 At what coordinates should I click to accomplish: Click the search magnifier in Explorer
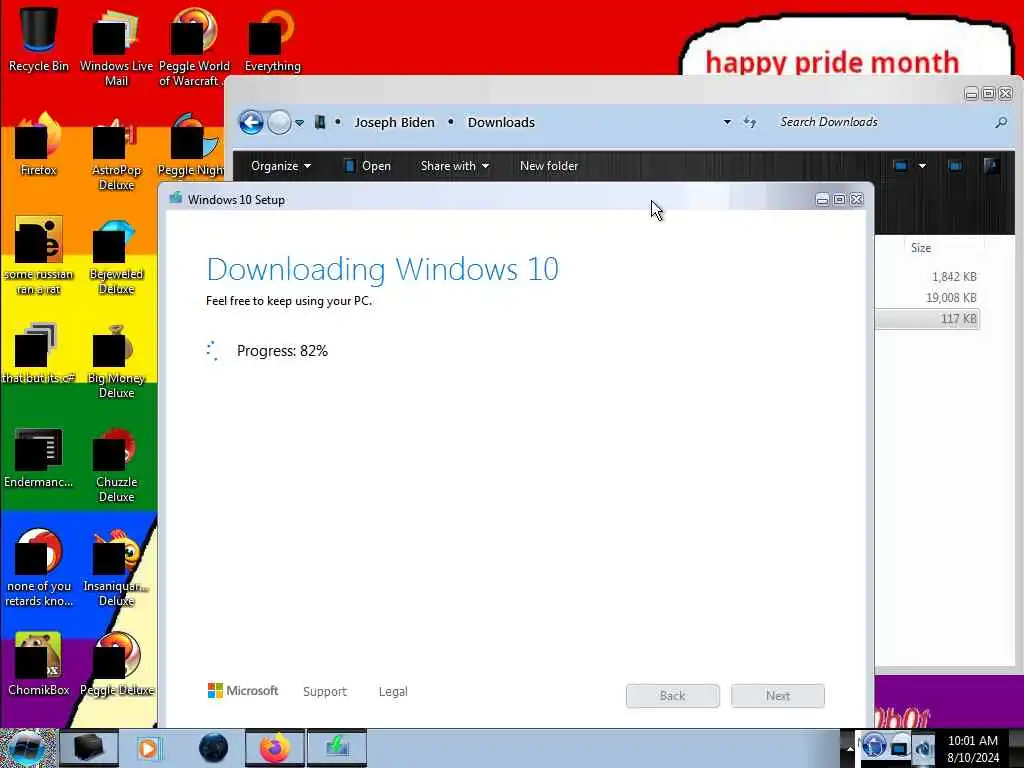click(x=1000, y=122)
